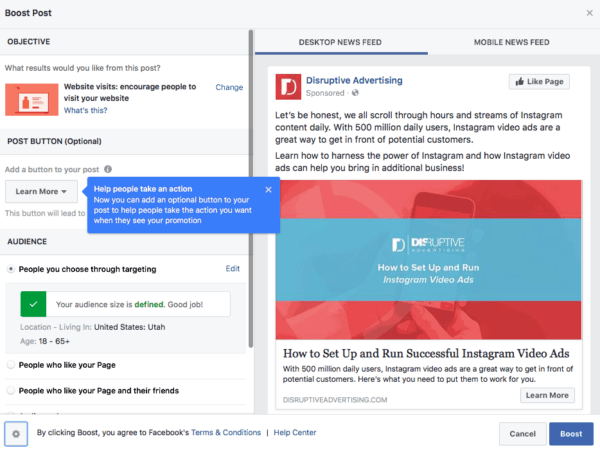The image size is (600, 450).
Task: Open the 'Learn More' post button dropdown
Action: tap(41, 191)
